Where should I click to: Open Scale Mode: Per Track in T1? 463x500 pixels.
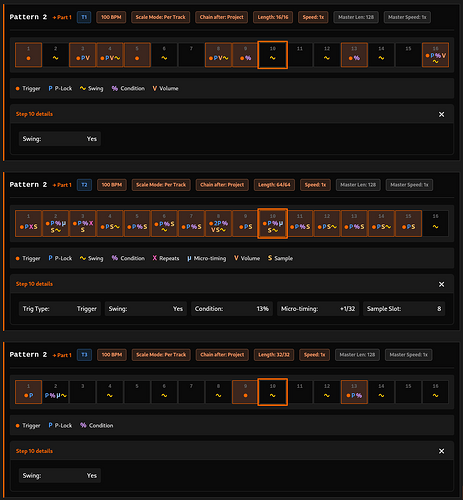point(160,17)
